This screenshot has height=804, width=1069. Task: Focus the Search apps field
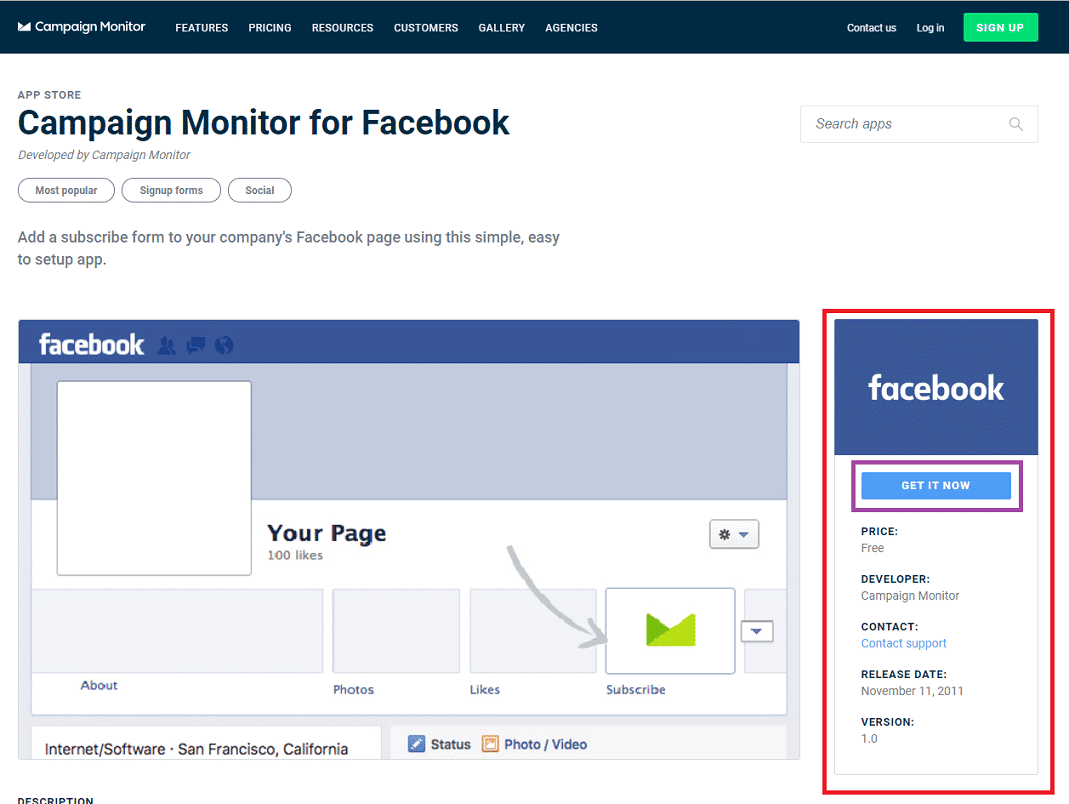click(919, 124)
